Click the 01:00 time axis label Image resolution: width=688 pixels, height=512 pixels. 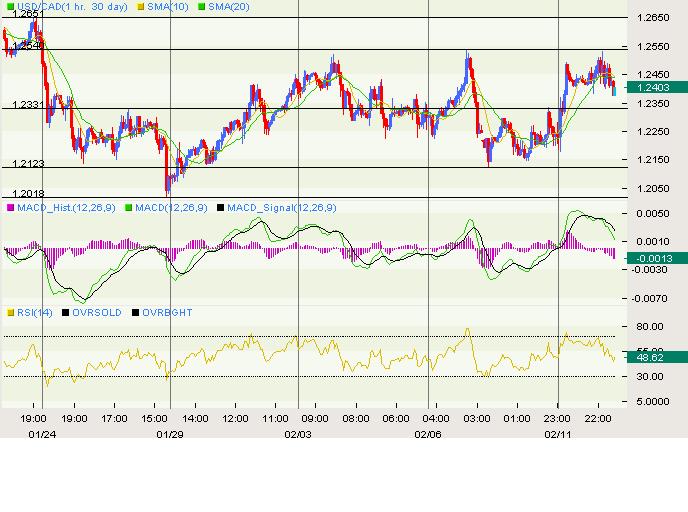coord(517,419)
